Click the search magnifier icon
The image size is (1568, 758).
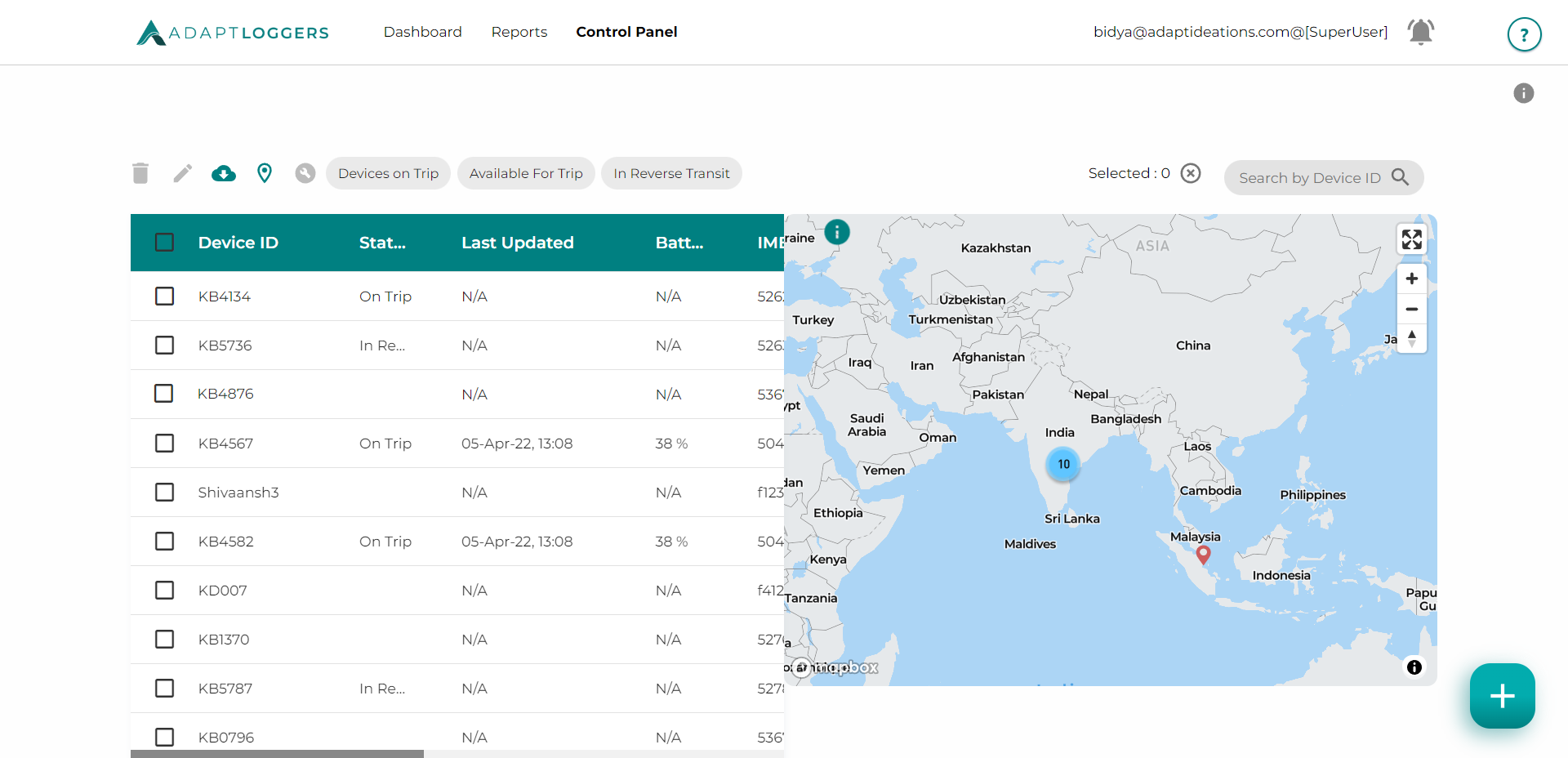[x=1400, y=177]
